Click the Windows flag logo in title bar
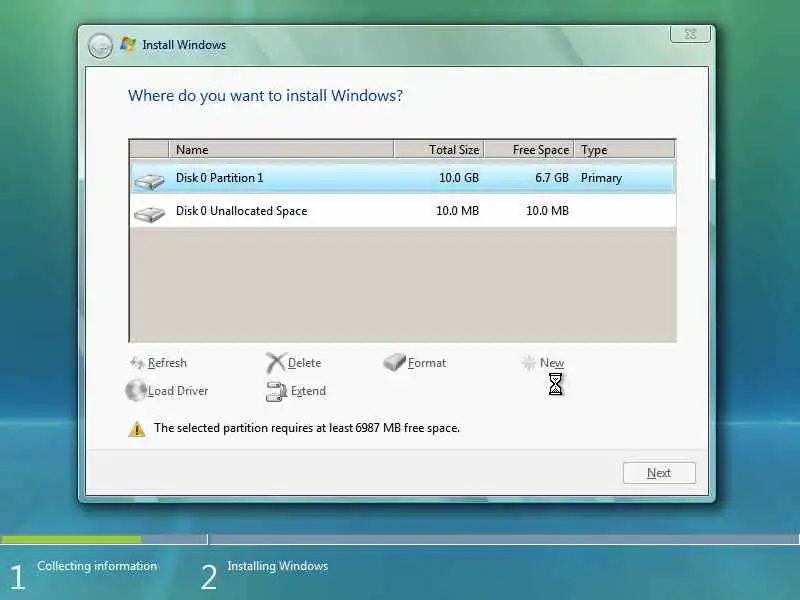This screenshot has height=600, width=800. point(128,44)
